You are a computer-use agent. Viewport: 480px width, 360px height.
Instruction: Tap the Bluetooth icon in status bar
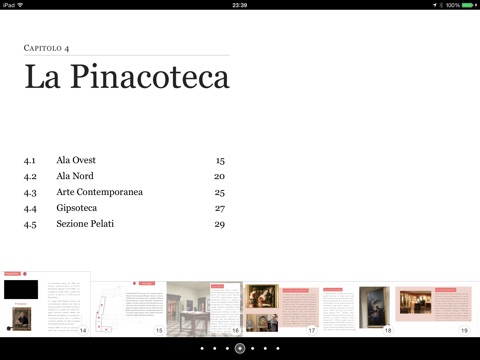[x=441, y=5]
